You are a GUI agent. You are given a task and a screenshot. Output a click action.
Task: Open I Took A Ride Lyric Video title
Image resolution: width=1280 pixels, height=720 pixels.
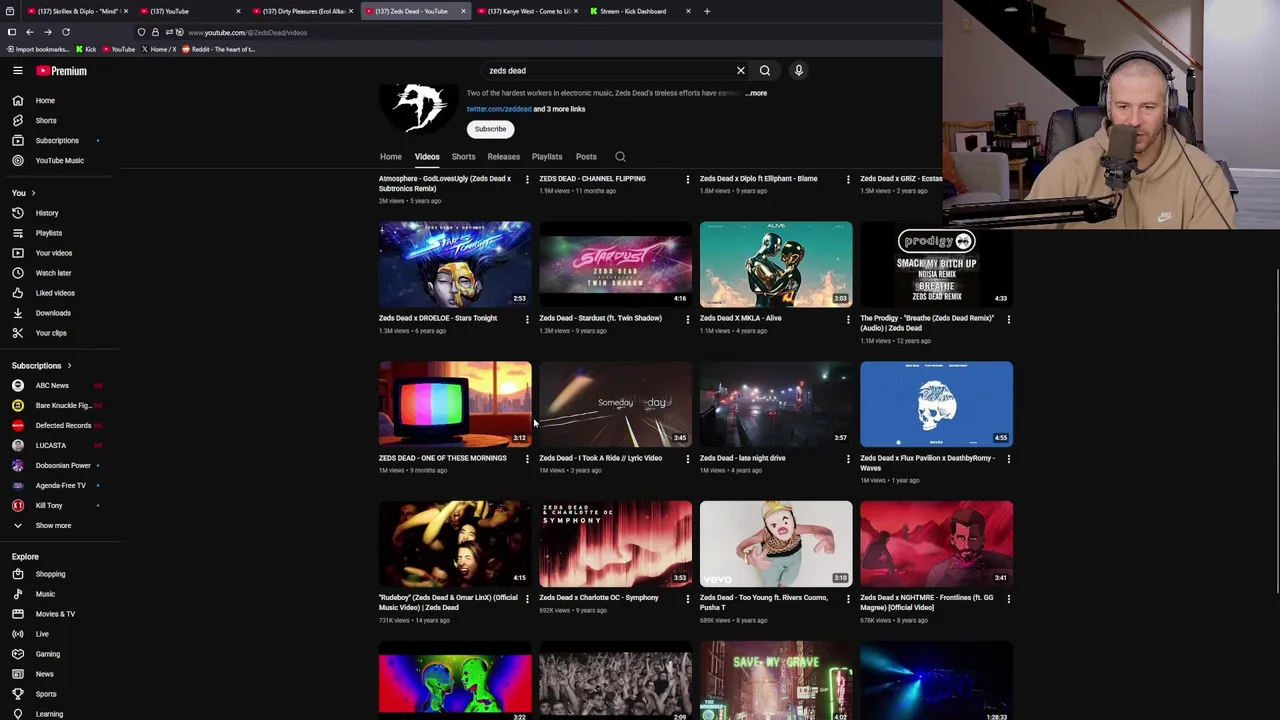600,458
